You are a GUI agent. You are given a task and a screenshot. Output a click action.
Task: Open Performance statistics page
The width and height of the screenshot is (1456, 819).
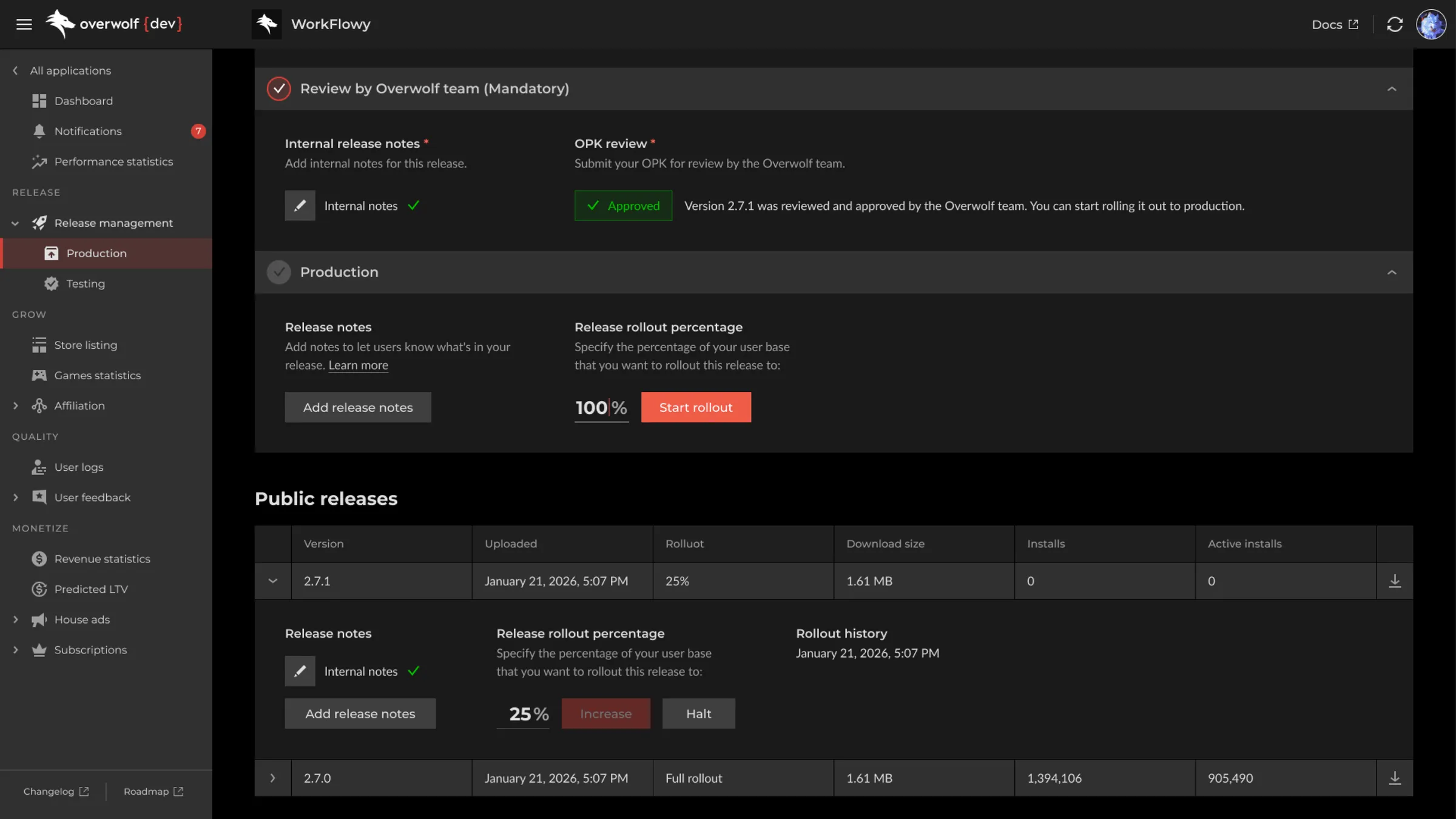pos(113,161)
